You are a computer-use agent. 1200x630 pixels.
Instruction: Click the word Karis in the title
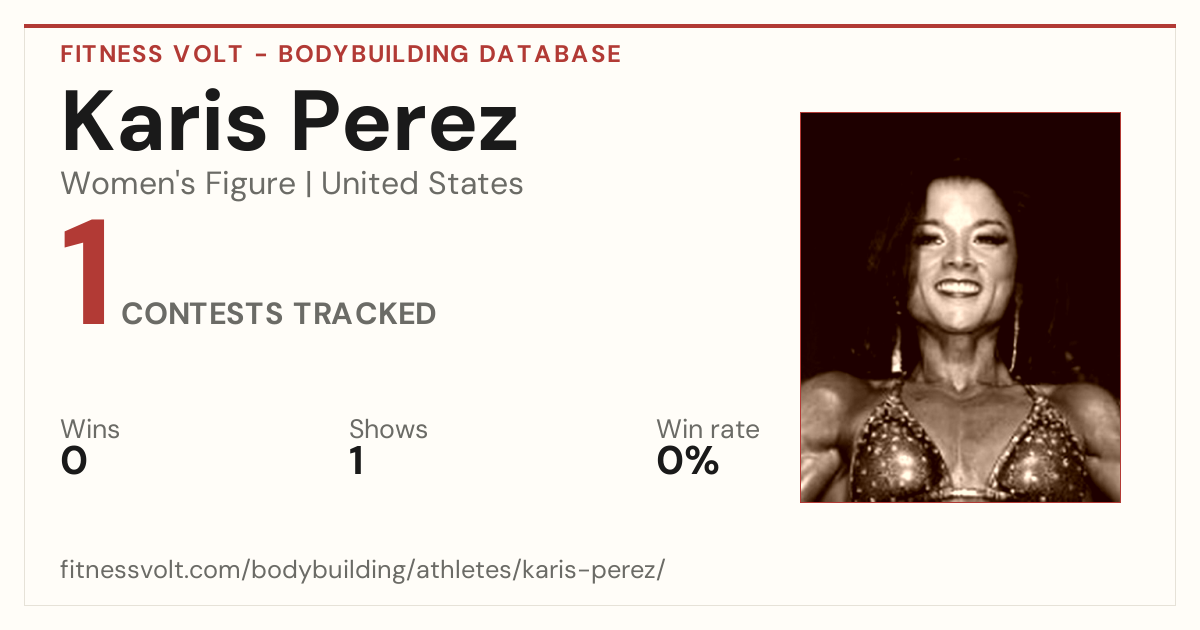(x=172, y=122)
